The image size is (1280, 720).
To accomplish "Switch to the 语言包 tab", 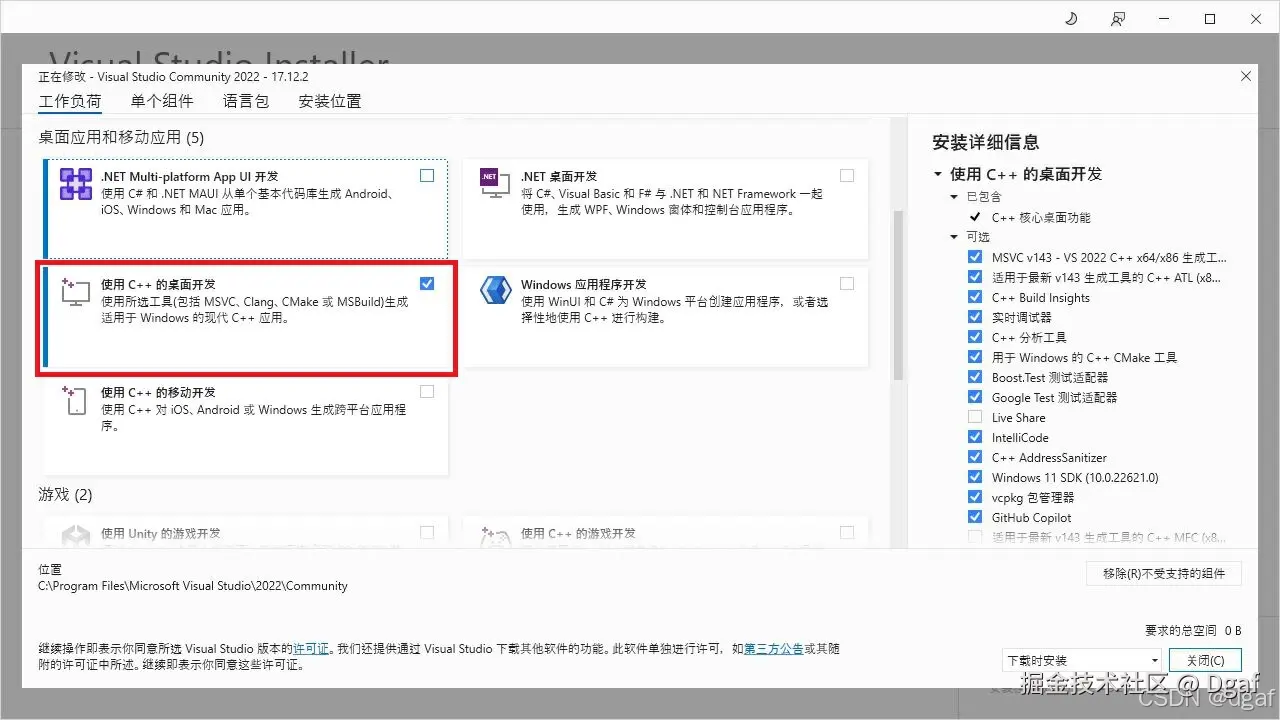I will [x=245, y=100].
